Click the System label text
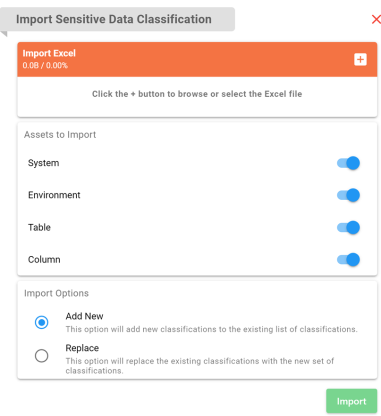The height and width of the screenshot is (416, 381). [43, 163]
